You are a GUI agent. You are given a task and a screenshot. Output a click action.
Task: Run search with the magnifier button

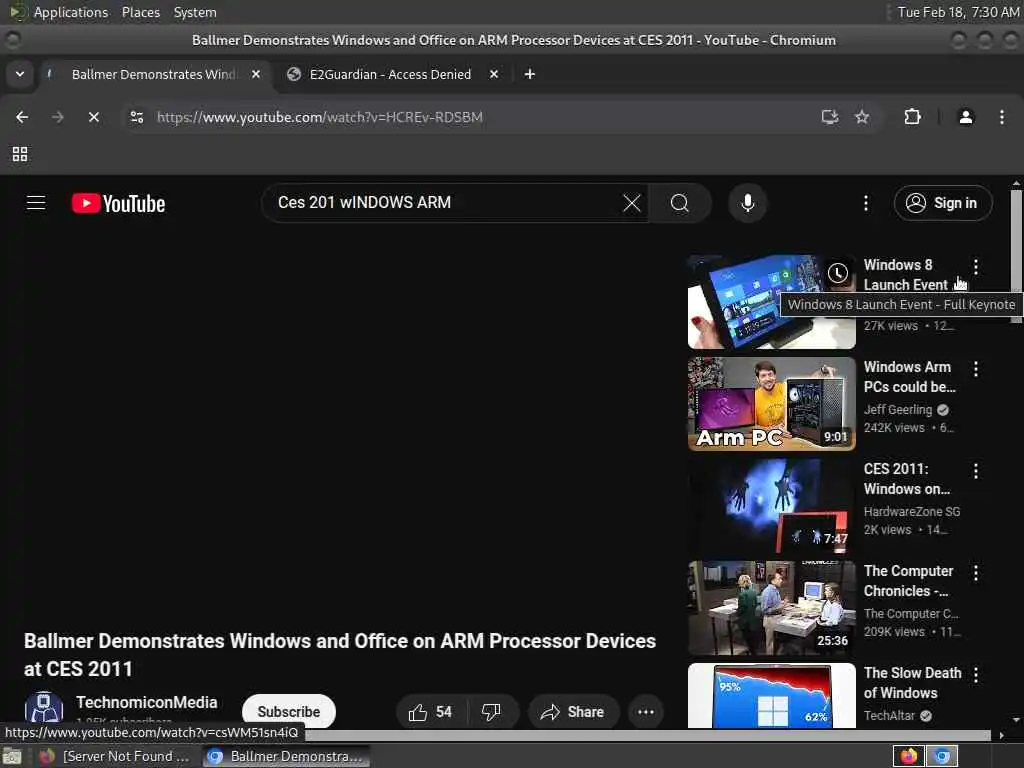[x=680, y=203]
